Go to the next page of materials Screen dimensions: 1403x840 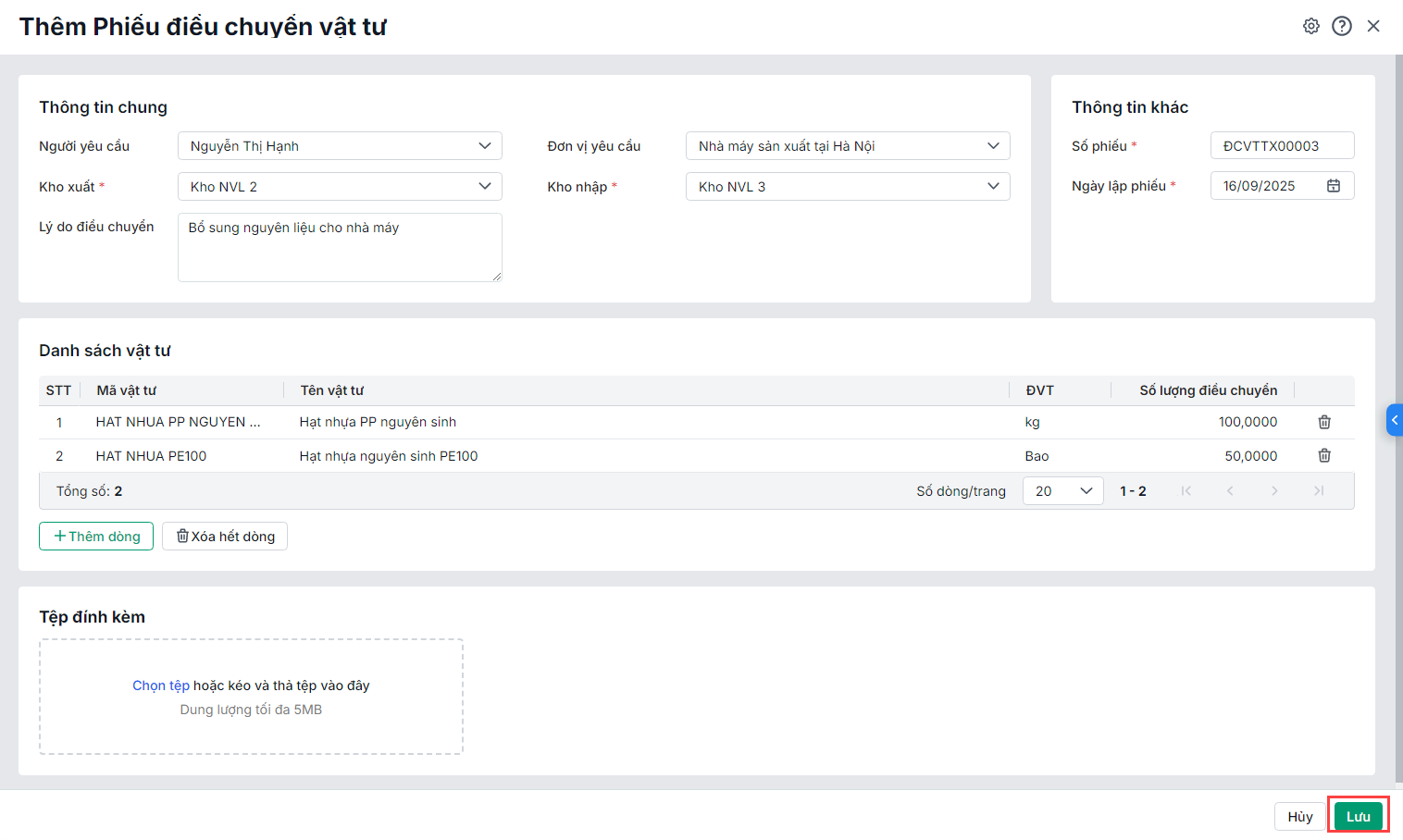tap(1274, 491)
